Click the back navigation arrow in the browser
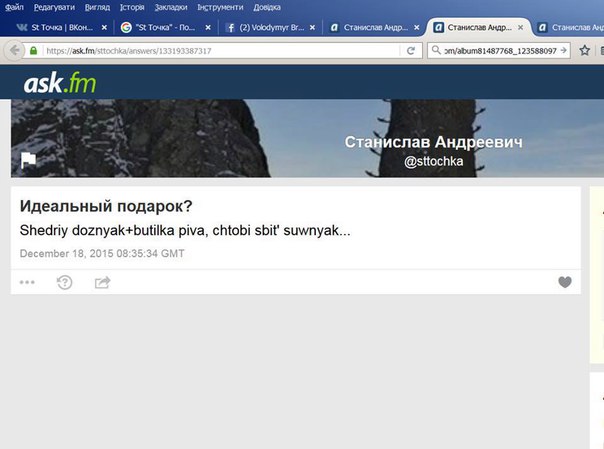The image size is (604, 449). click(x=11, y=50)
